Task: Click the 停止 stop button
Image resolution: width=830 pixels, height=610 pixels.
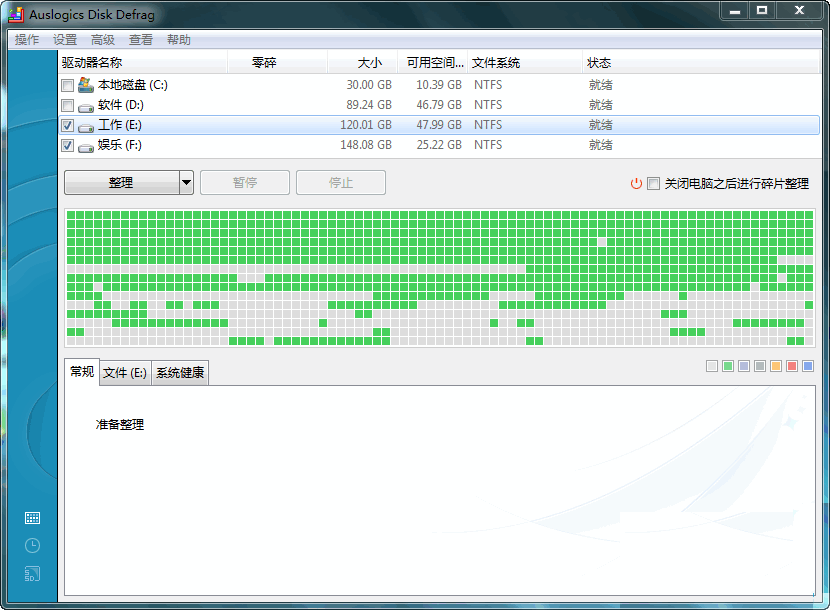Action: [341, 183]
